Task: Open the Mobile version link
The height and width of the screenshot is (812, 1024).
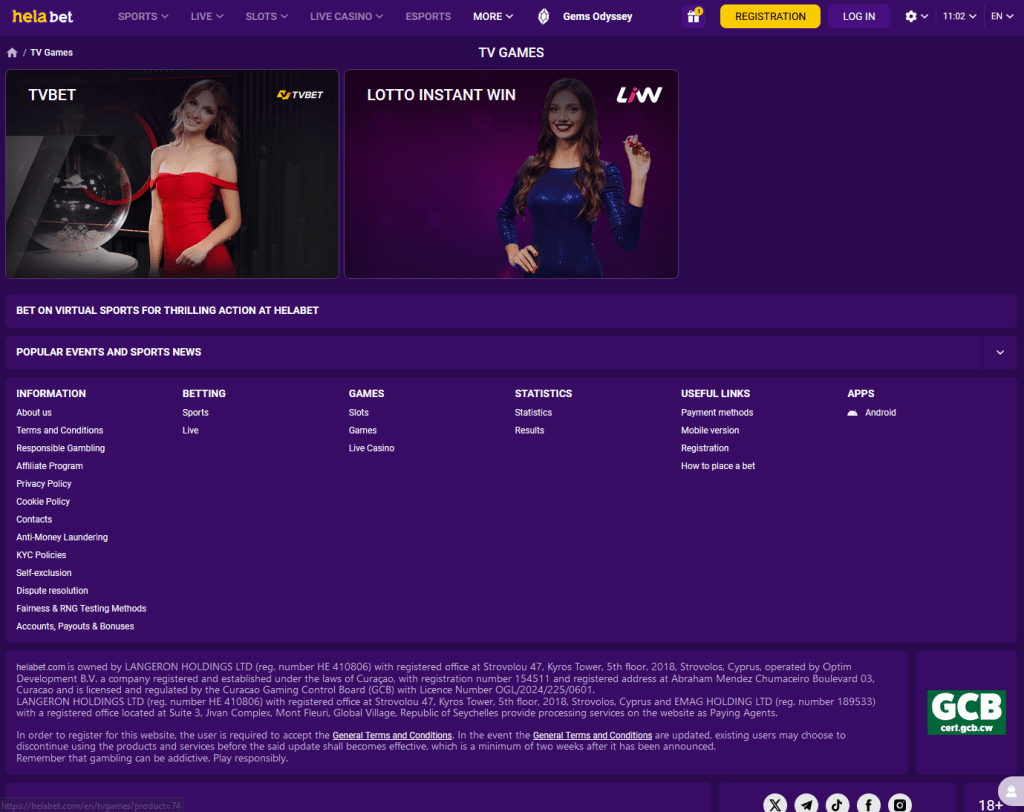Action: click(710, 430)
